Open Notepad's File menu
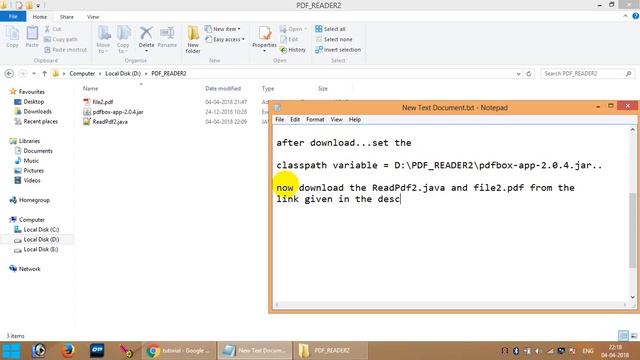 tap(280, 119)
